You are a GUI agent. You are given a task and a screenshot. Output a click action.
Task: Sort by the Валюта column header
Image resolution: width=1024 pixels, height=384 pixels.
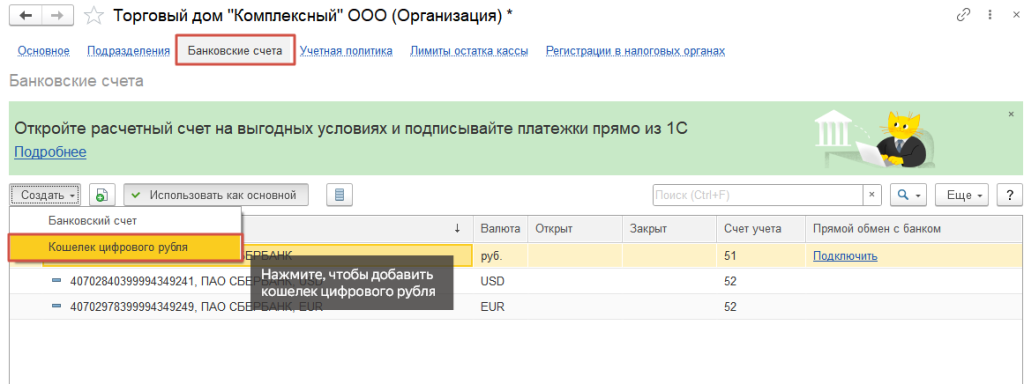[x=500, y=229]
